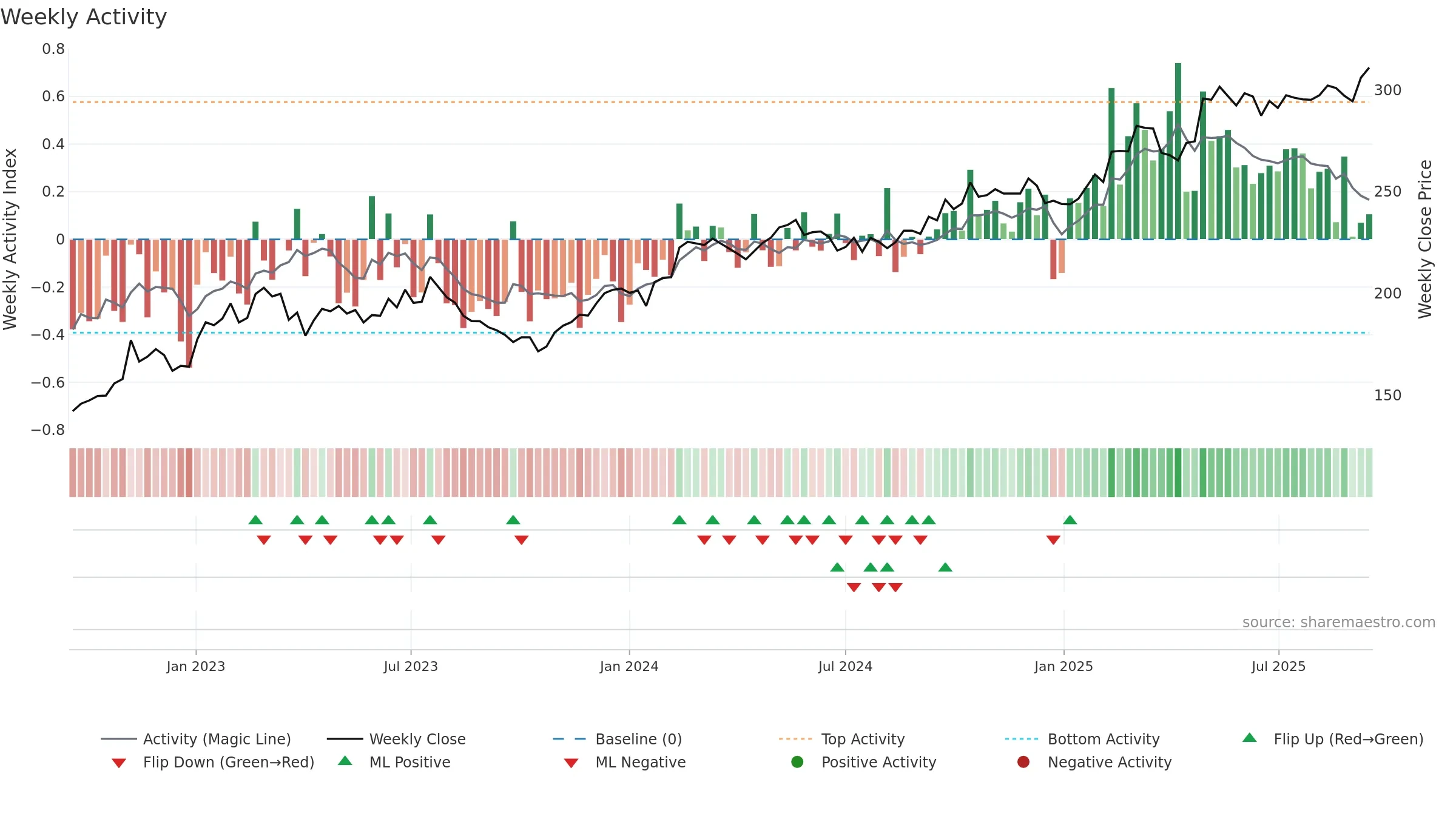Click the rightmost ML Positive triangle marker

coord(945,567)
